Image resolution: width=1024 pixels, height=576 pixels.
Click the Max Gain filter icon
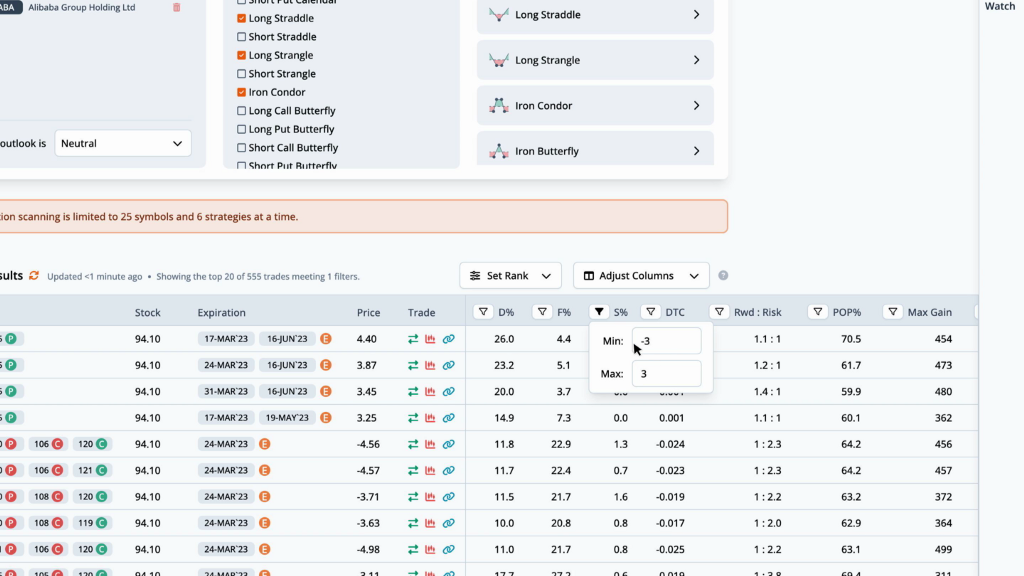tap(893, 312)
